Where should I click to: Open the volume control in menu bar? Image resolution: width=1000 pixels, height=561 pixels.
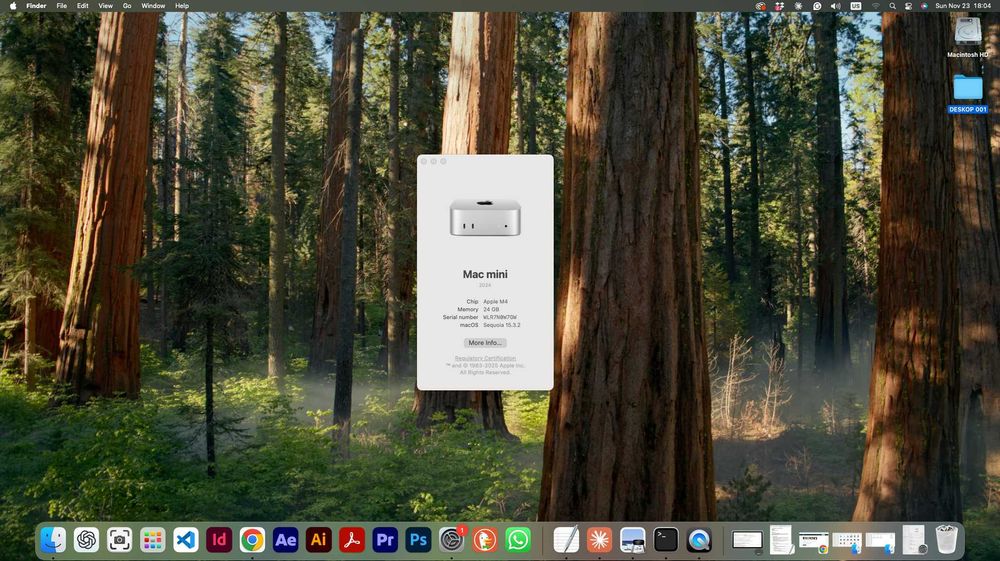(x=835, y=6)
